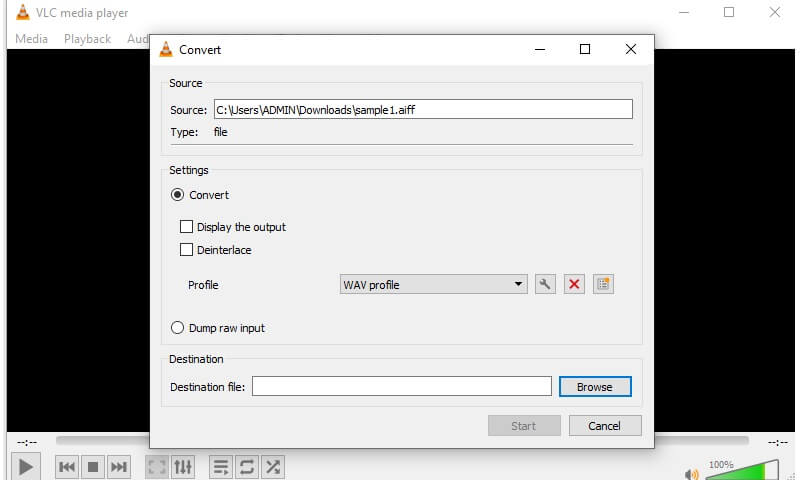Toggle fullscreen video mode
Screen dimensions: 800x480
pyautogui.click(x=156, y=466)
